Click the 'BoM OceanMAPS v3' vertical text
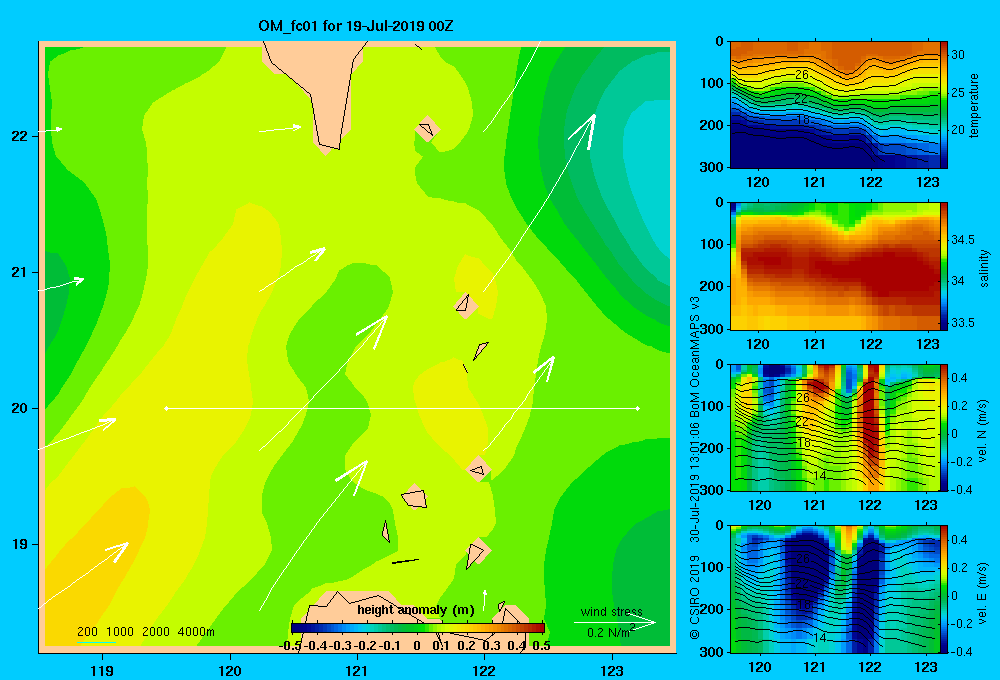Viewport: 1000px width, 680px height. click(695, 357)
